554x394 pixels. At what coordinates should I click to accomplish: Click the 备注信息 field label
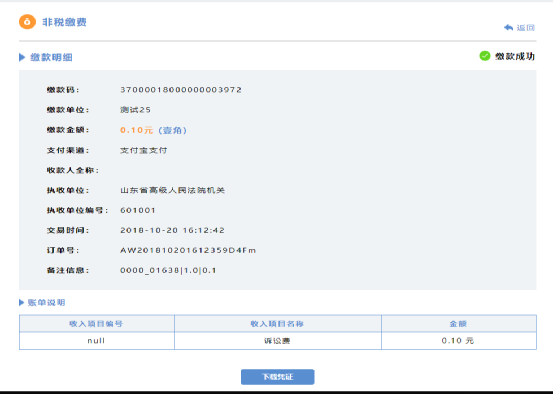[68, 270]
